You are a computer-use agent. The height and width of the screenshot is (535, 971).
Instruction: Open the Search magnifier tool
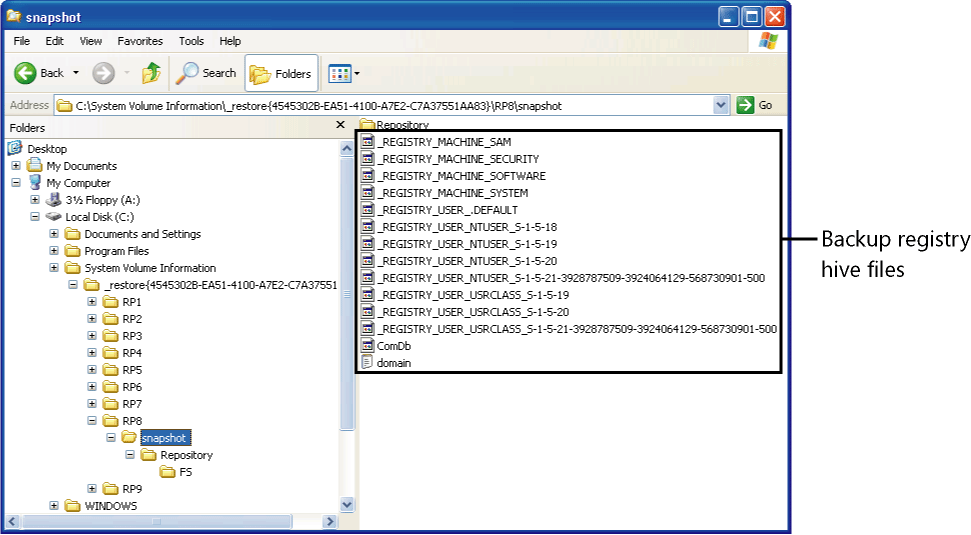(187, 73)
